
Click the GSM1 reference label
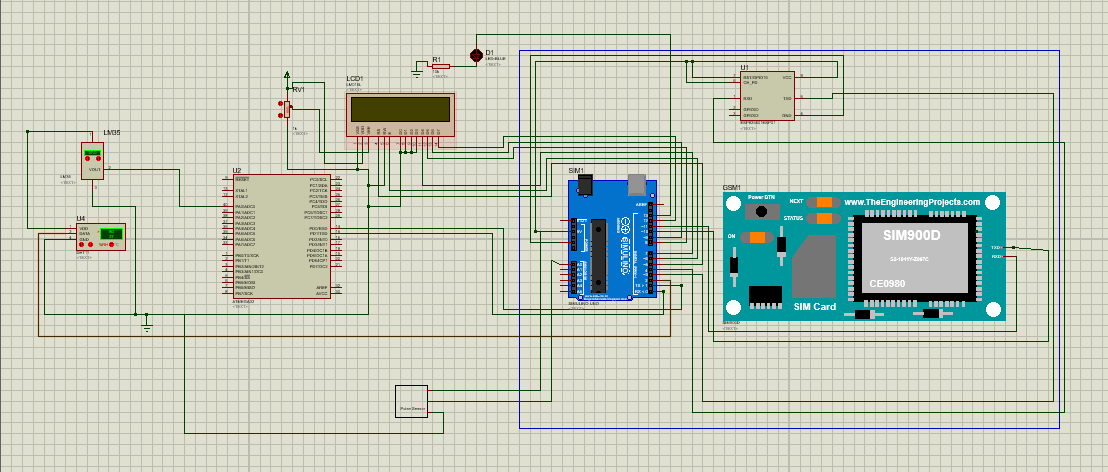tap(731, 188)
